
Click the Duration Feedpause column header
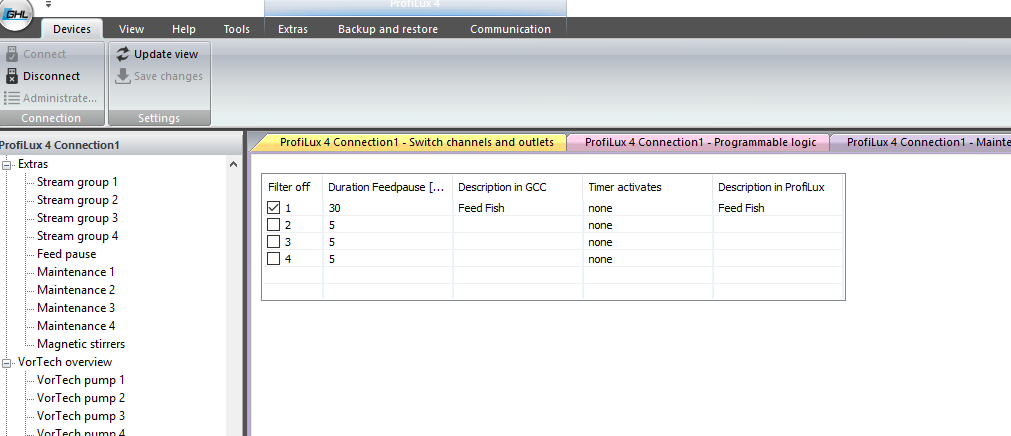pyautogui.click(x=386, y=187)
